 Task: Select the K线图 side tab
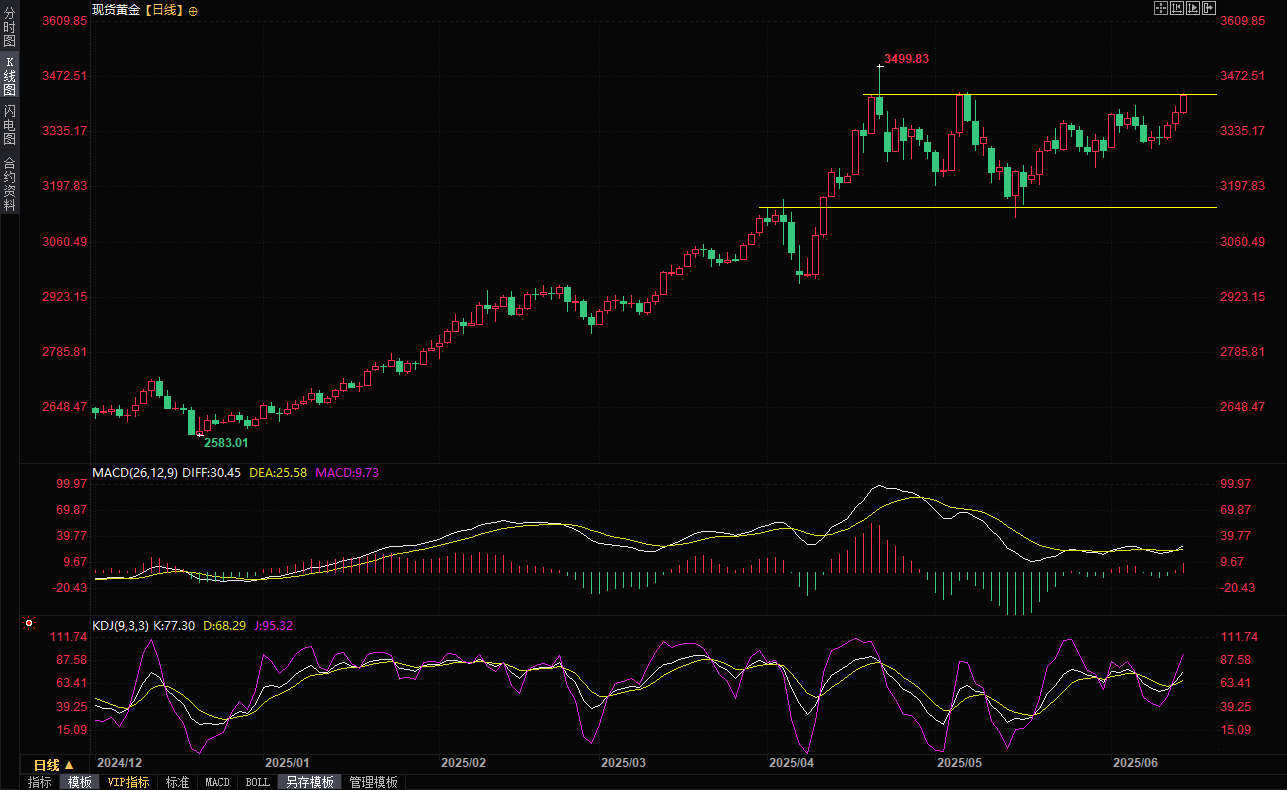click(9, 76)
